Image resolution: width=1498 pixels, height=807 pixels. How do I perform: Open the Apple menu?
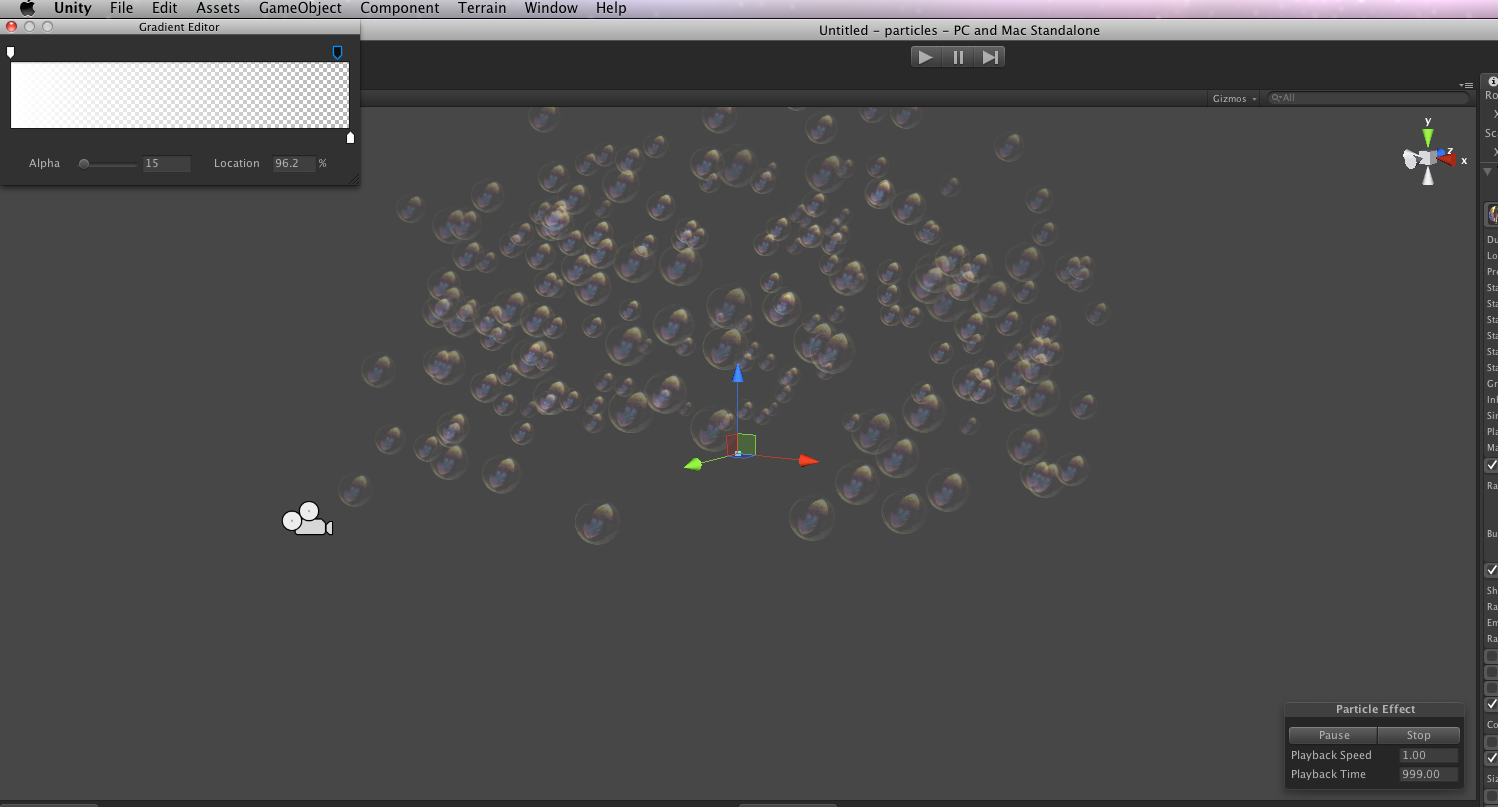[26, 8]
